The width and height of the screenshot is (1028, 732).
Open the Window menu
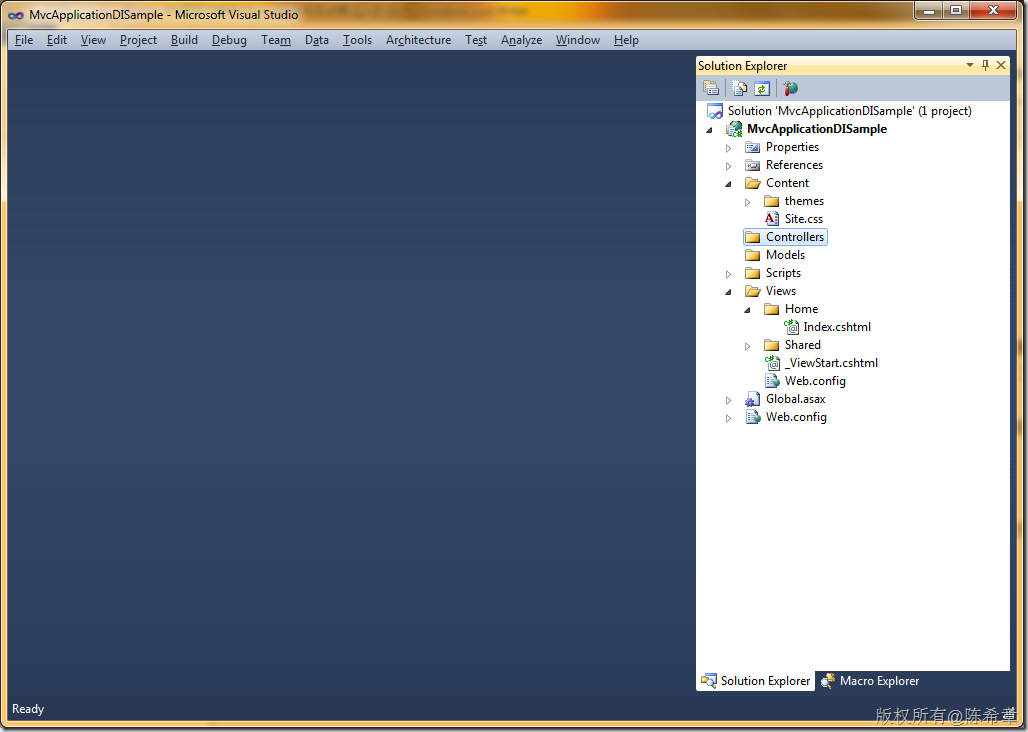tap(578, 40)
